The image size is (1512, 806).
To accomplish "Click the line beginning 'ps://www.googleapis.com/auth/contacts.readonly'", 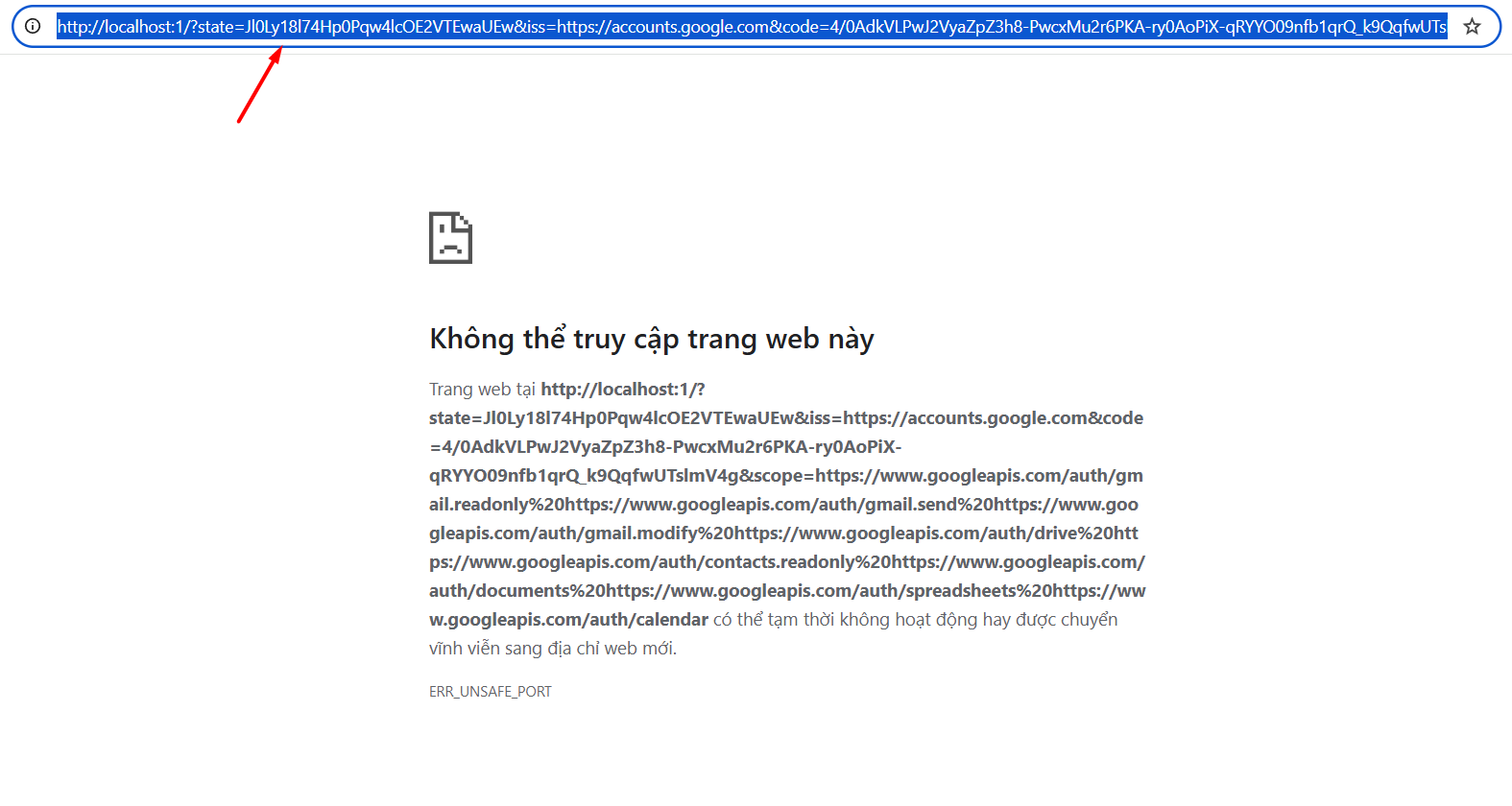I will point(787,562).
